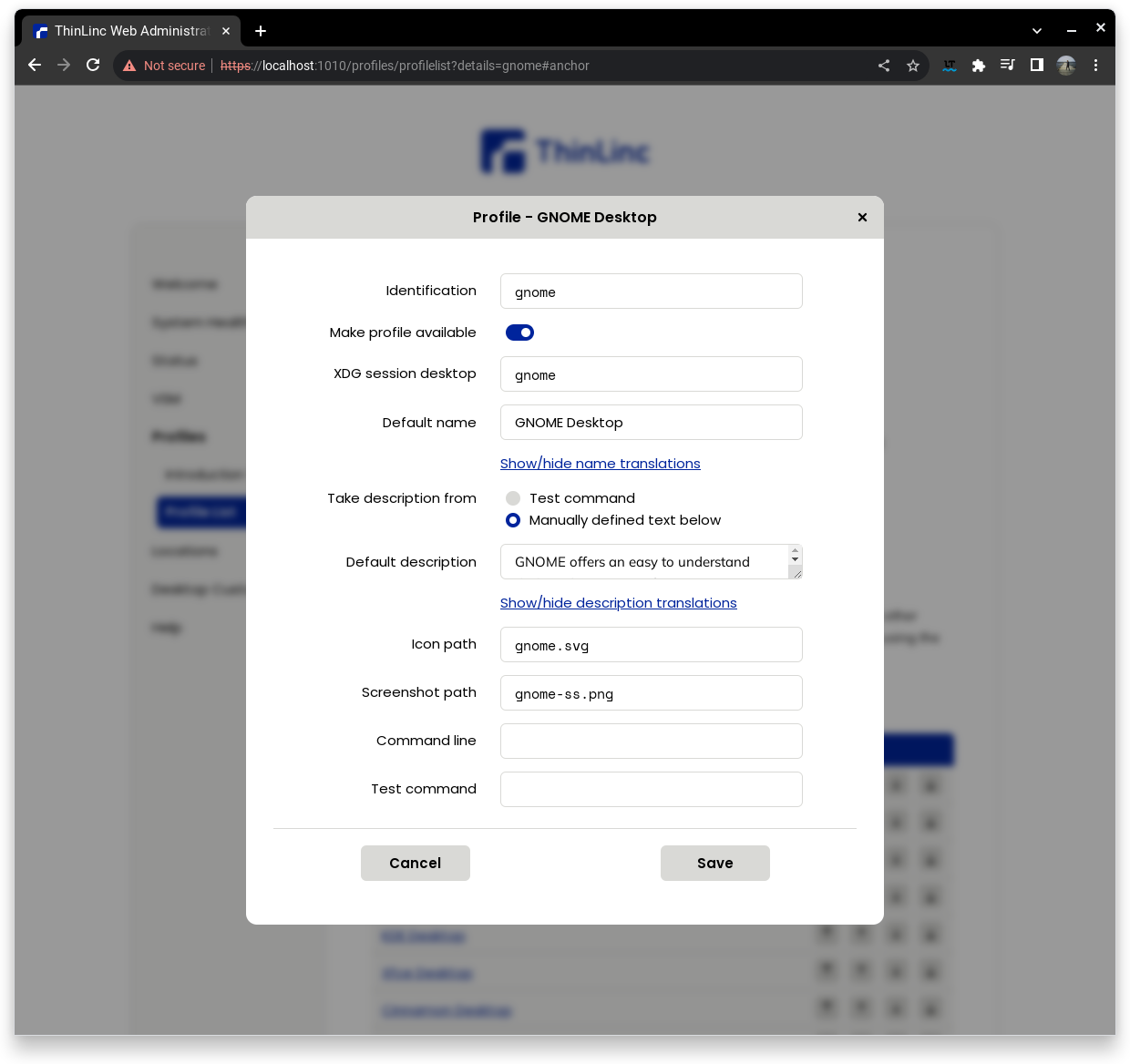The image size is (1130, 1064).
Task: Click the LT extension icon in toolbar
Action: 950,66
